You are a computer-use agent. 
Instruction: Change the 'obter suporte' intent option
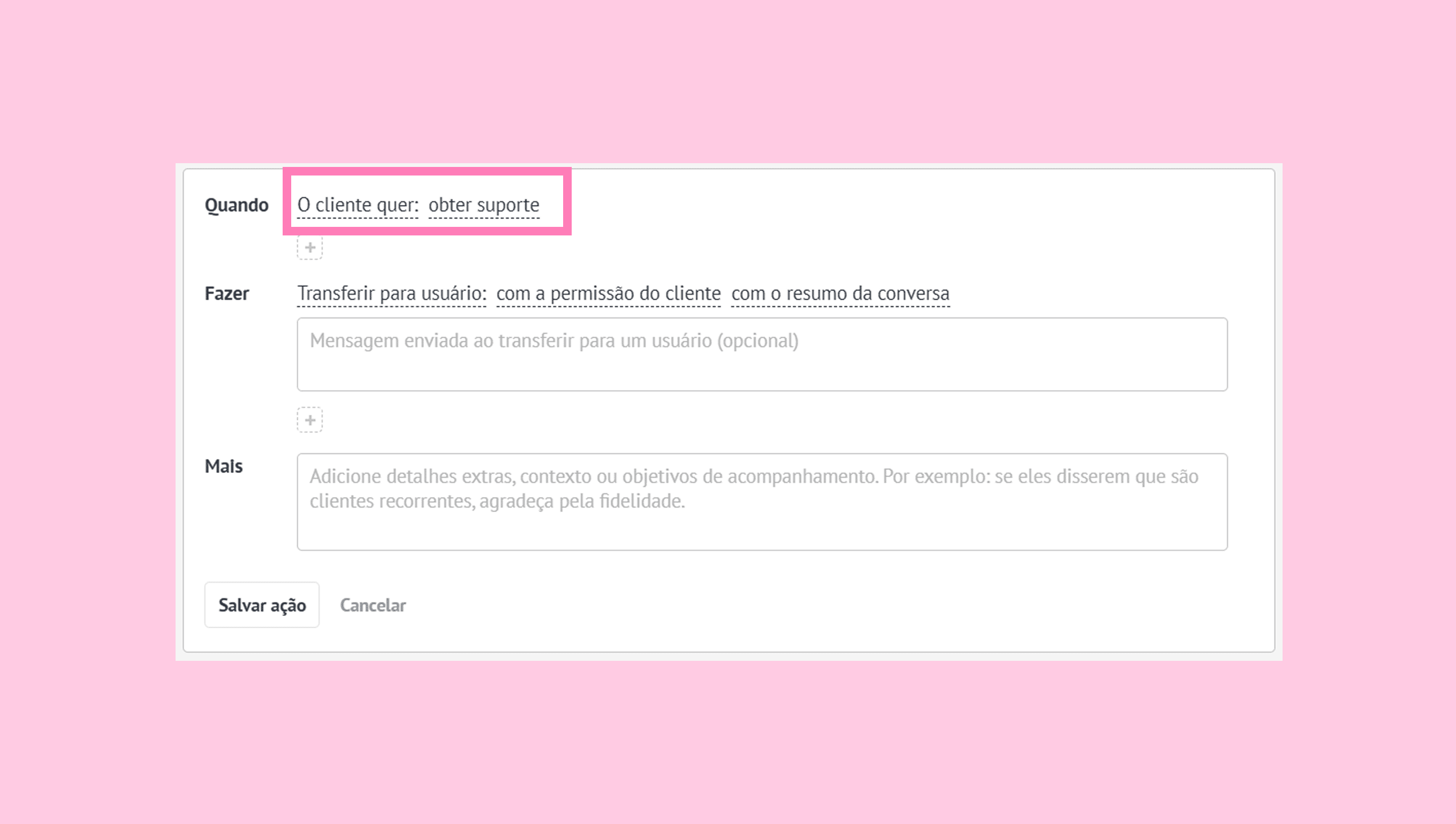484,205
